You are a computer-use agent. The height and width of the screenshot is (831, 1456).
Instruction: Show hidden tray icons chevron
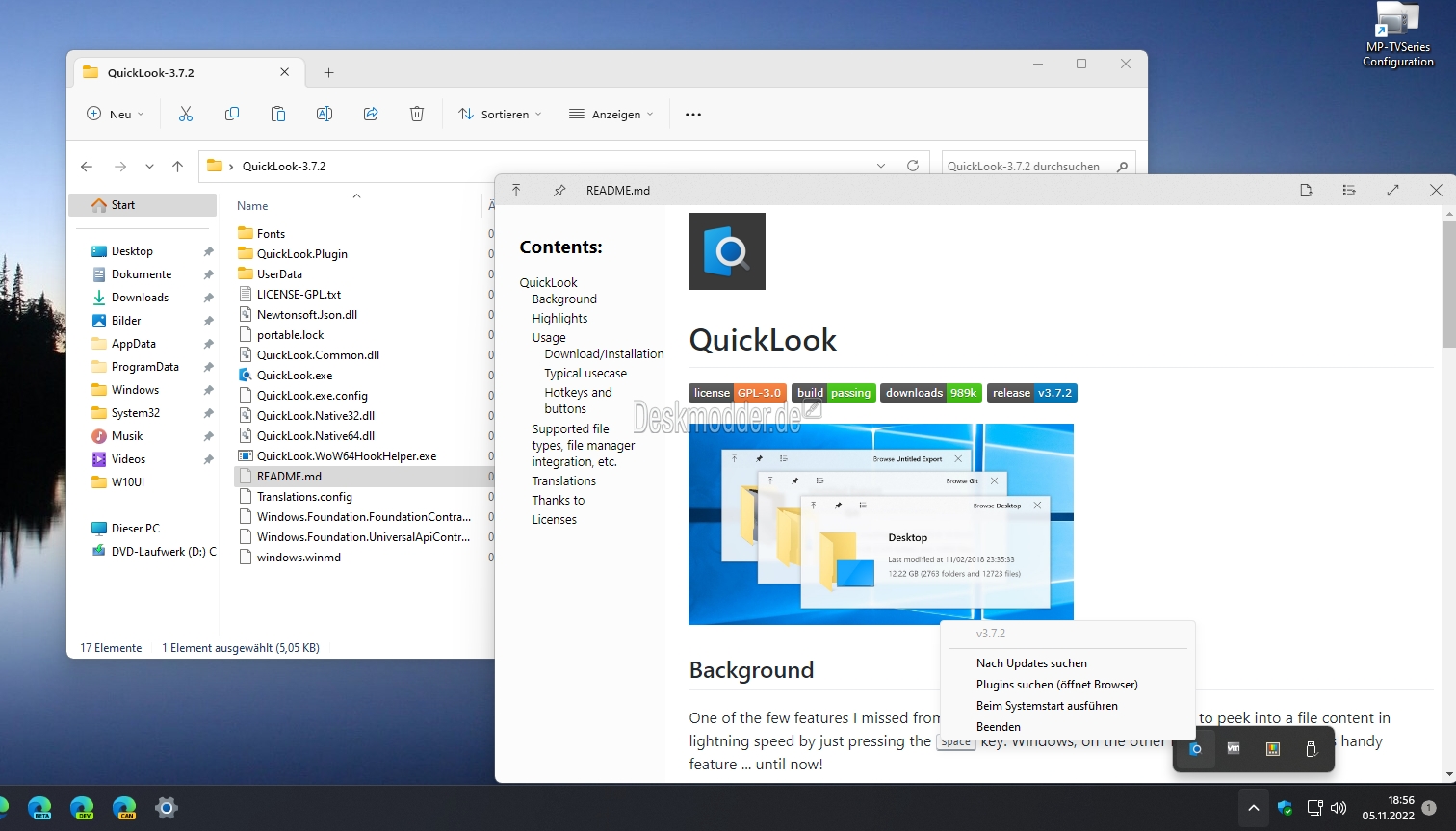pos(1253,808)
